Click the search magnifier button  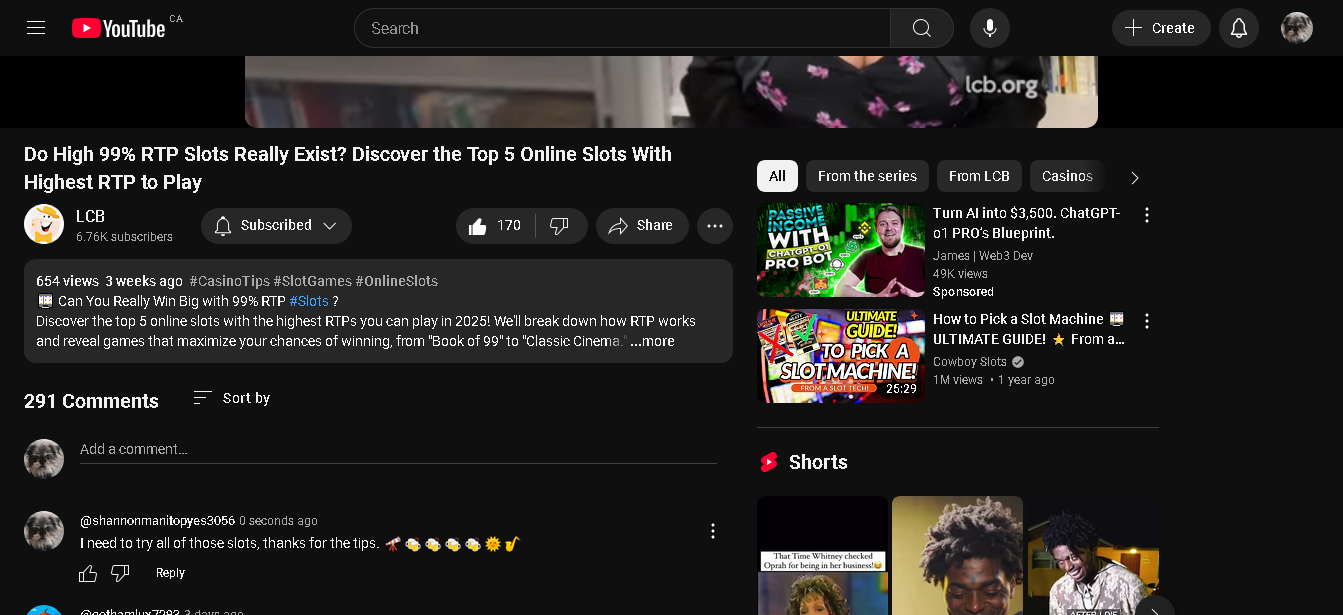point(922,28)
